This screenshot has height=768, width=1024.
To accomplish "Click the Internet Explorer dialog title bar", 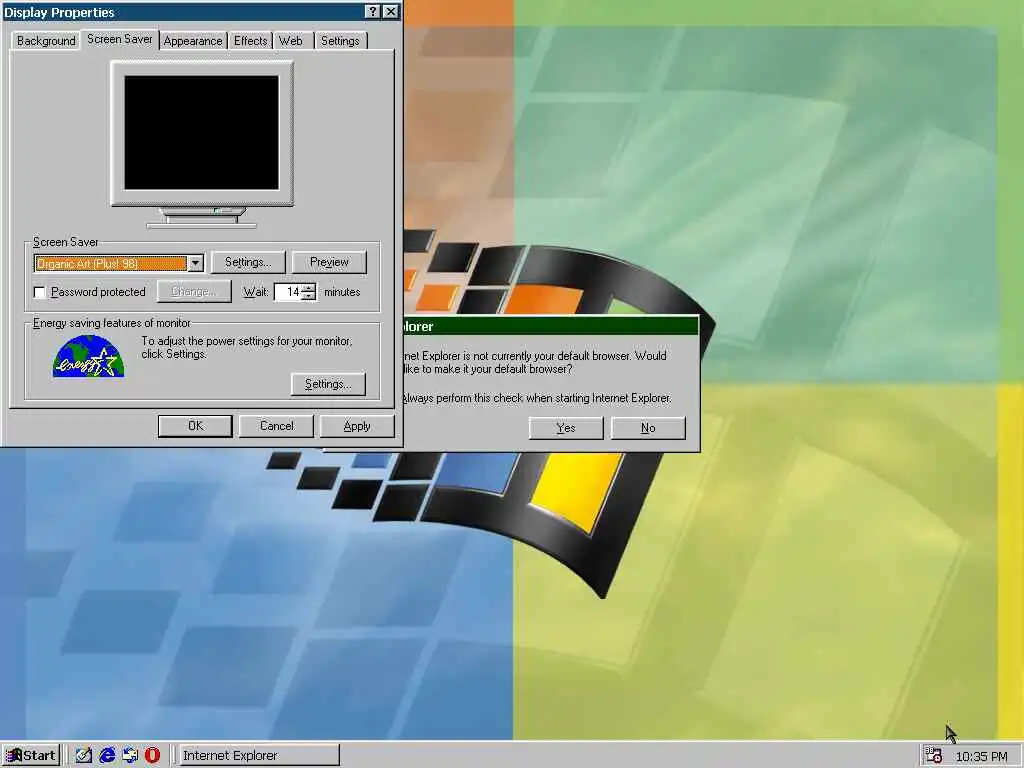I will 551,326.
